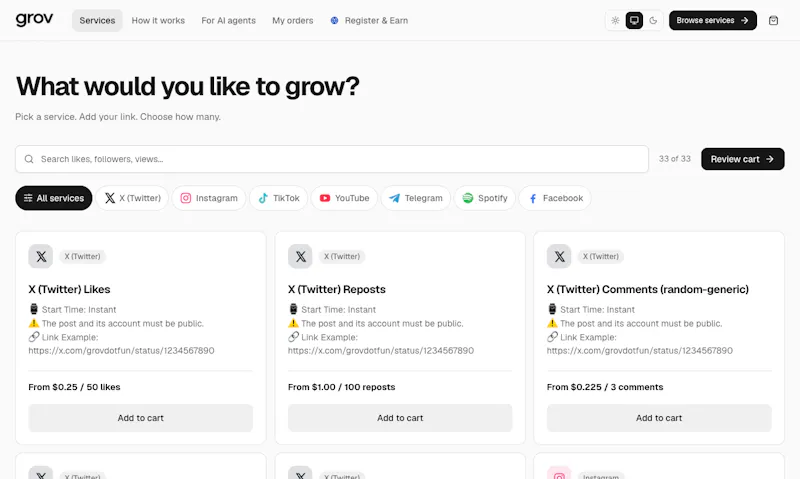Switch to light theme sun icon
The image size is (800, 479).
pos(615,20)
